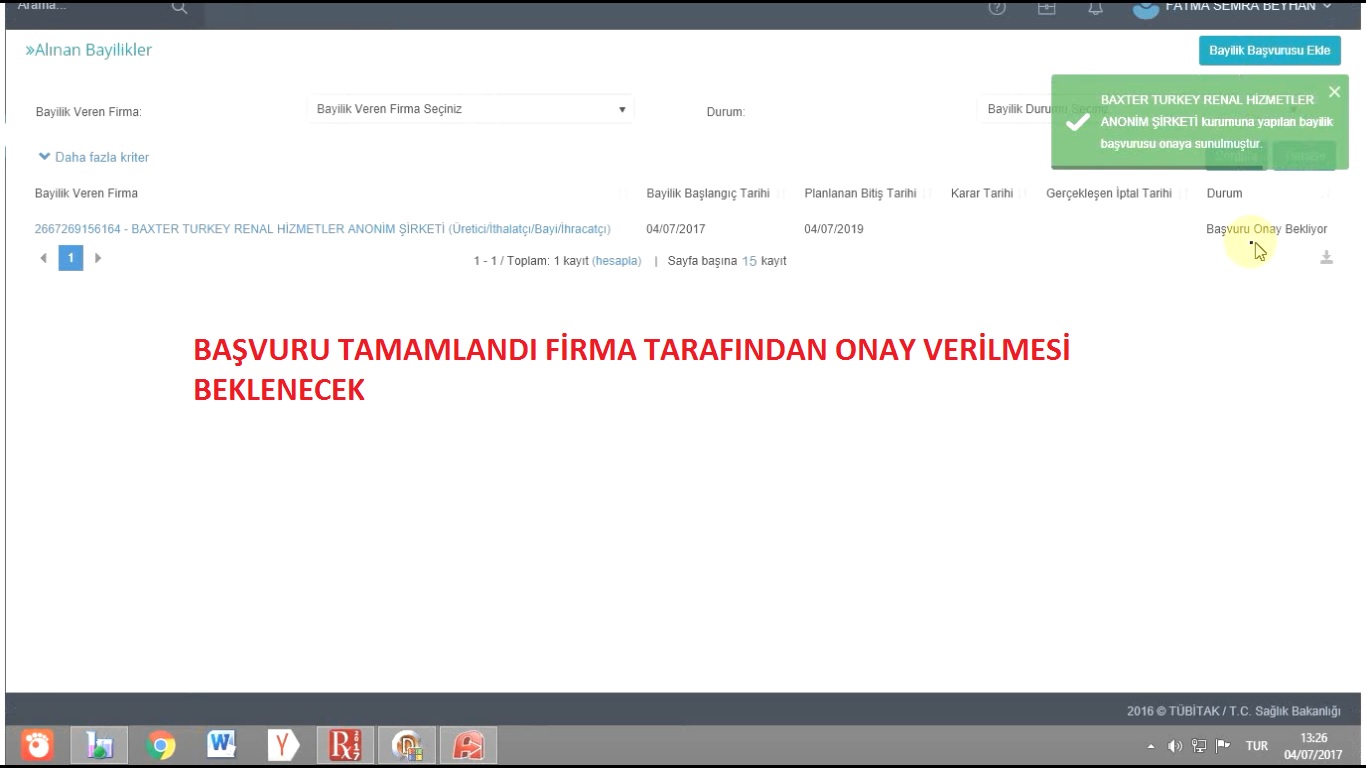The width and height of the screenshot is (1366, 768).
Task: Go to next page with right arrow
Action: (x=98, y=258)
